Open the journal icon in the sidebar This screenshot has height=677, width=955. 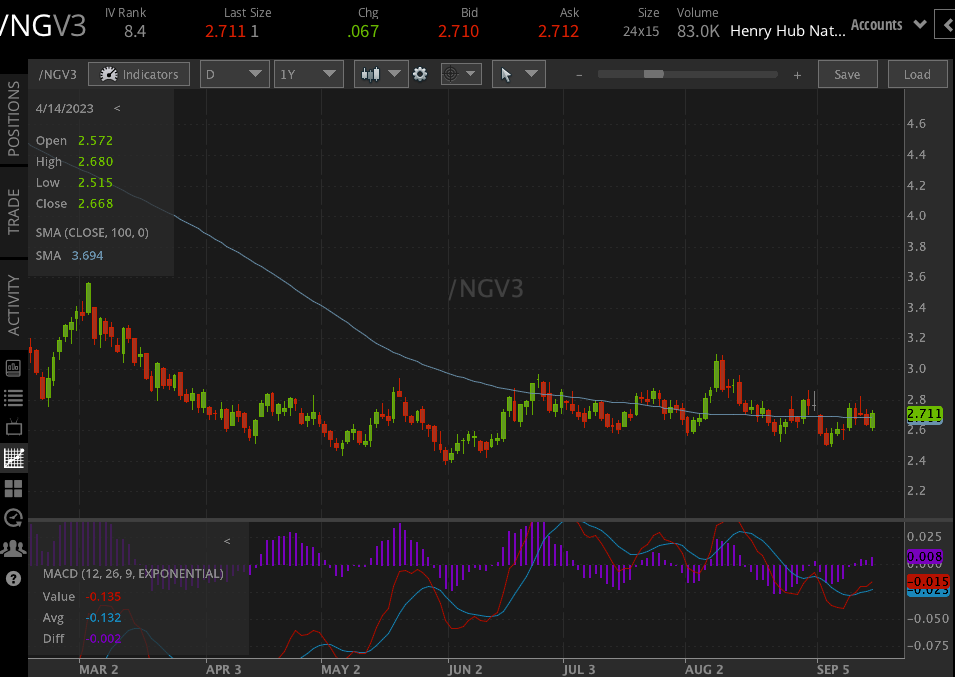coord(13,368)
